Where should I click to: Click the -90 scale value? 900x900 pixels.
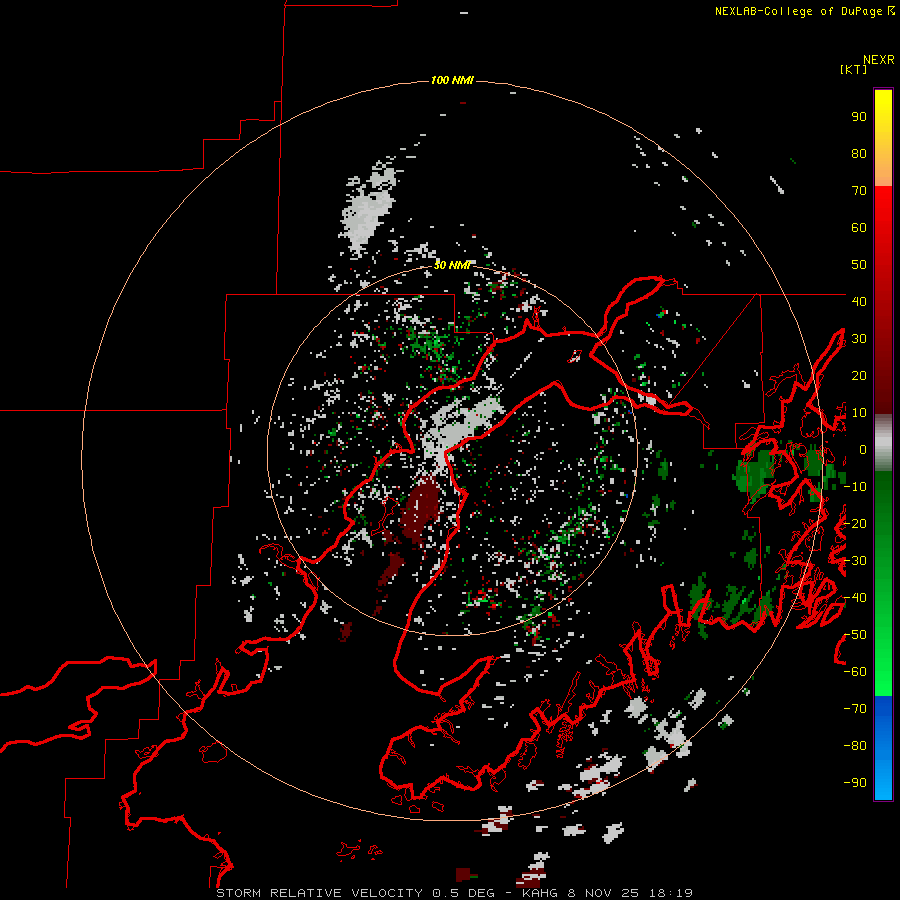[855, 783]
